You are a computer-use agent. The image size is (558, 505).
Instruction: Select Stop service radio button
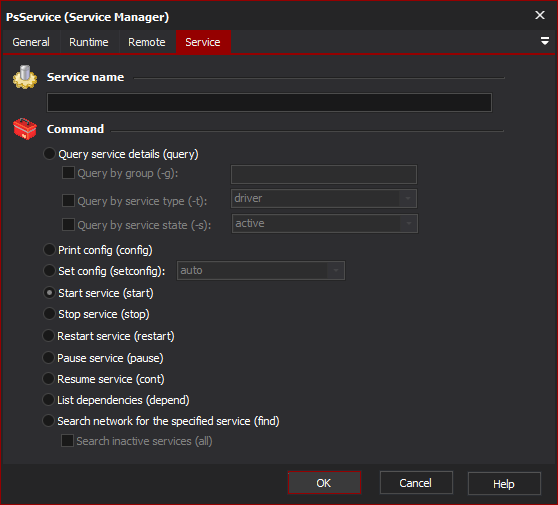(x=49, y=314)
